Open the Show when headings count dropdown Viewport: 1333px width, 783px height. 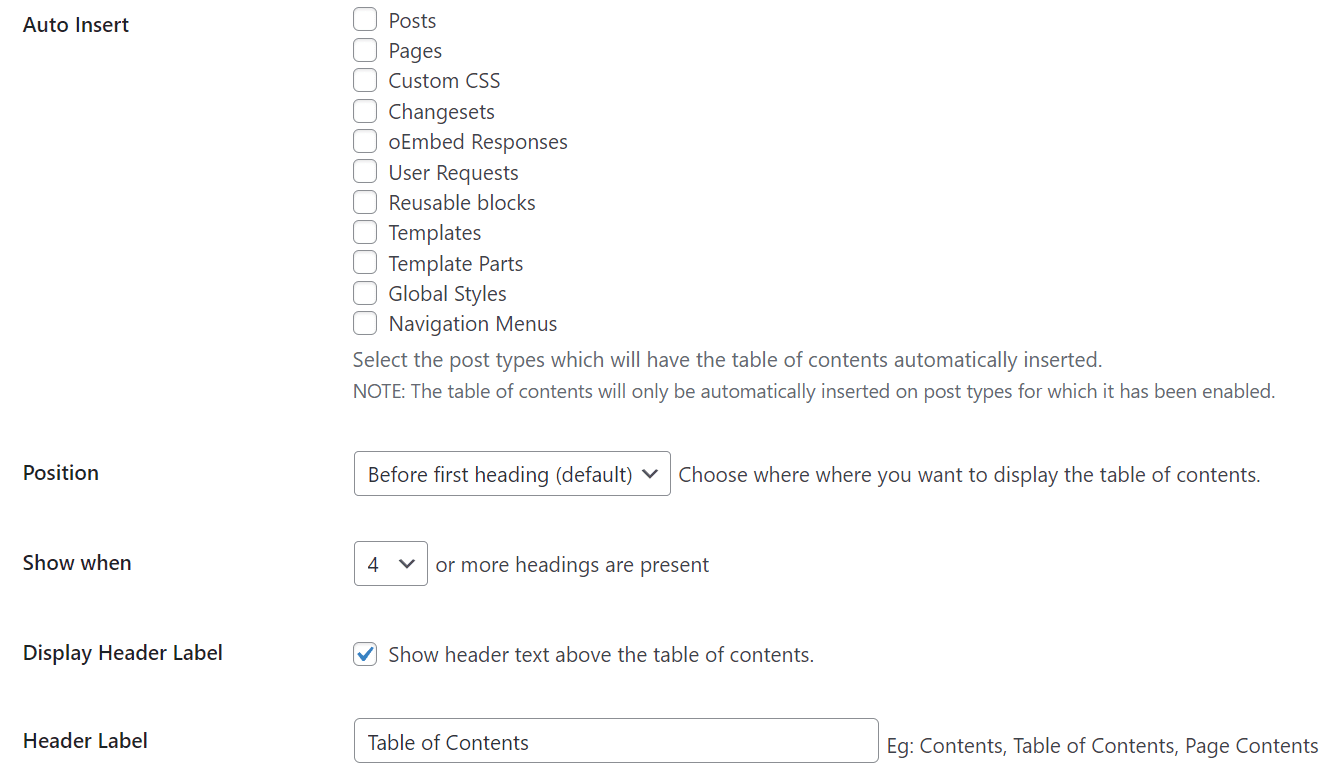click(x=390, y=564)
